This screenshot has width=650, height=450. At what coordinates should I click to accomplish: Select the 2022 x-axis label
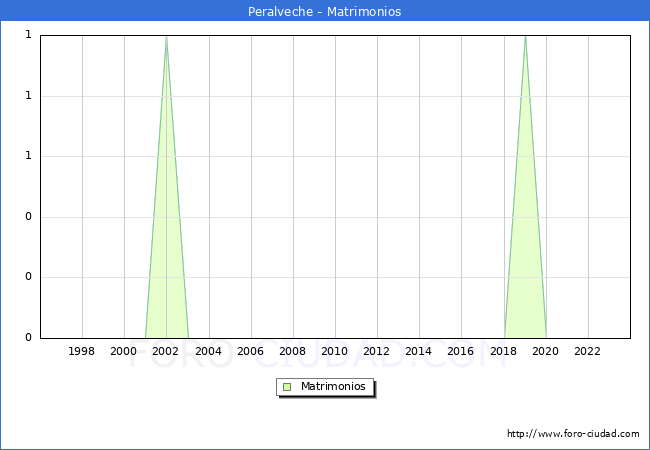point(587,351)
